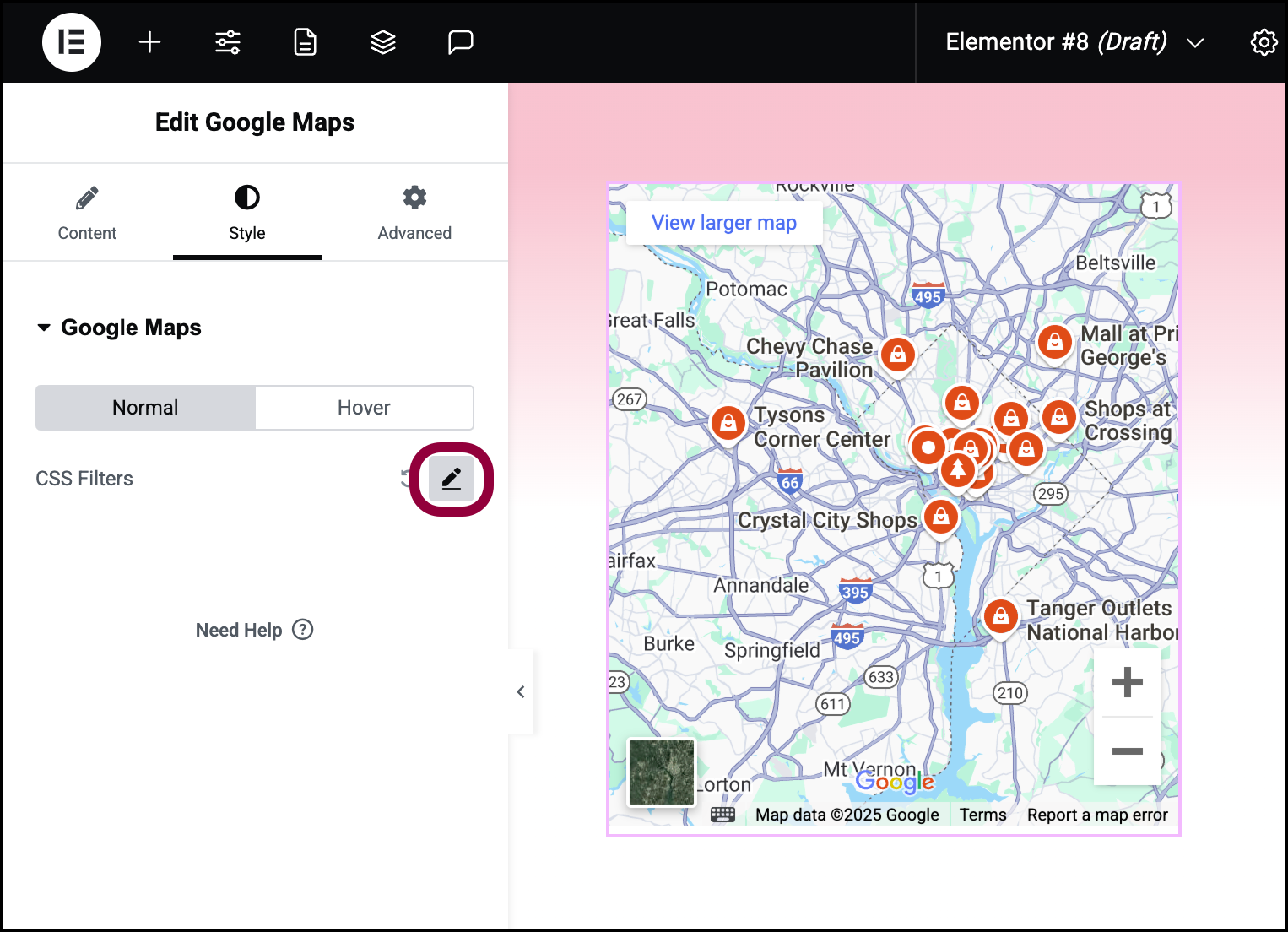
Task: Switch to the Content tab
Action: tap(87, 214)
